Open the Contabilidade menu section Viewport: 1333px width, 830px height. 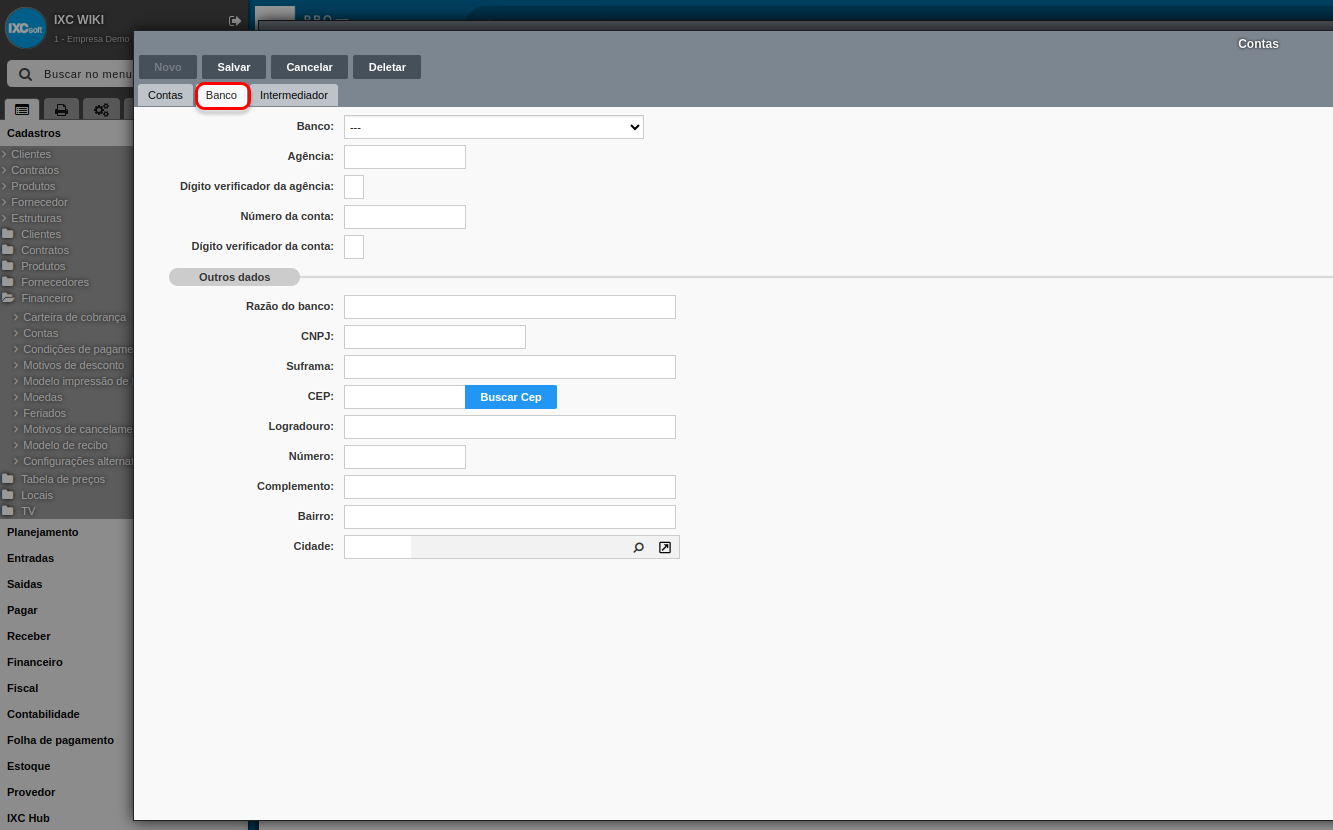(x=43, y=714)
